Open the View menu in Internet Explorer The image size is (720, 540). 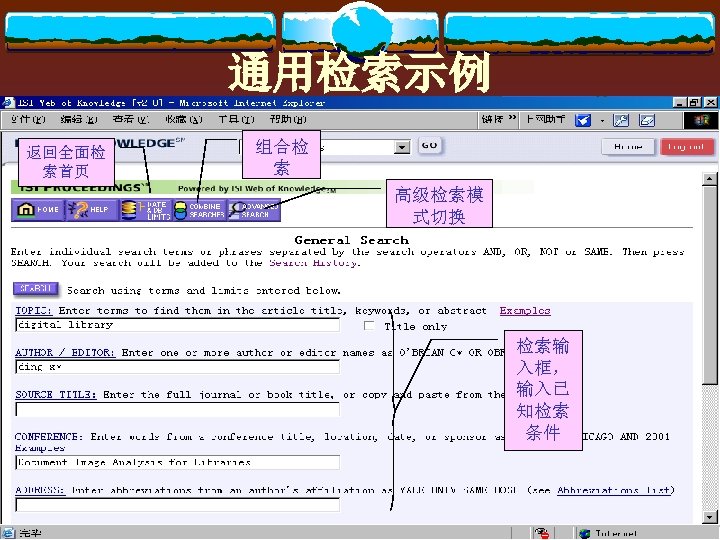click(131, 119)
